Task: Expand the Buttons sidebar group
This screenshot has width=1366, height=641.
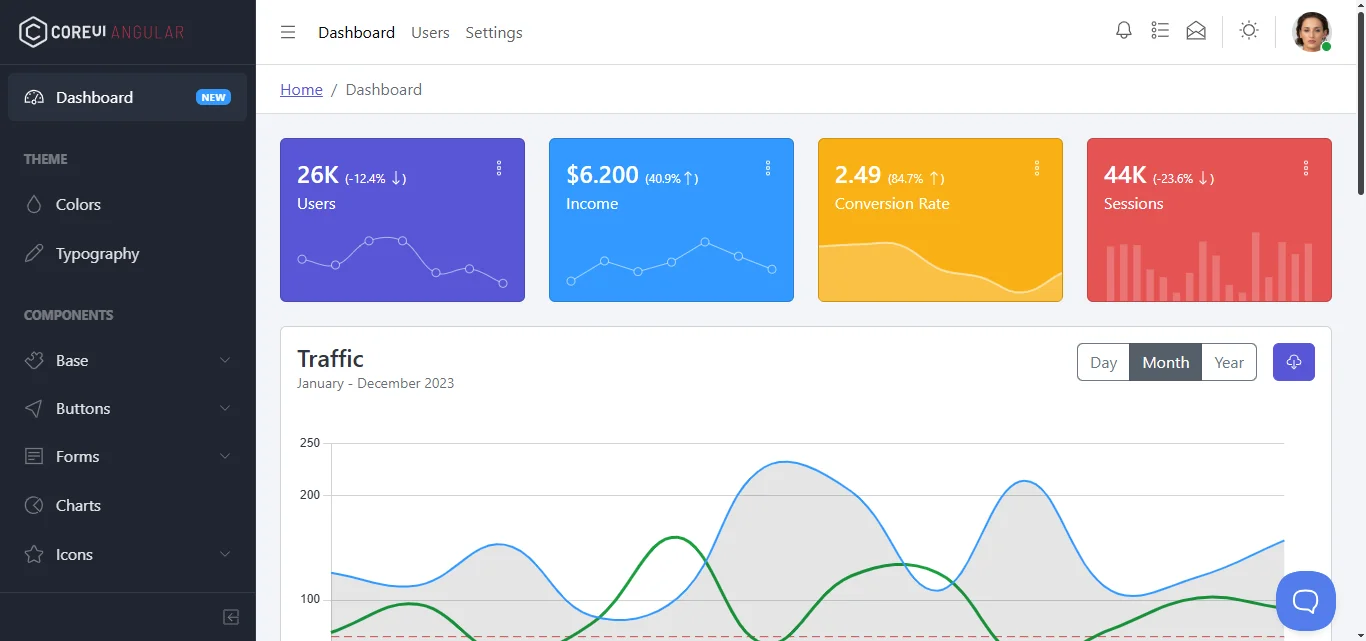Action: tap(127, 408)
